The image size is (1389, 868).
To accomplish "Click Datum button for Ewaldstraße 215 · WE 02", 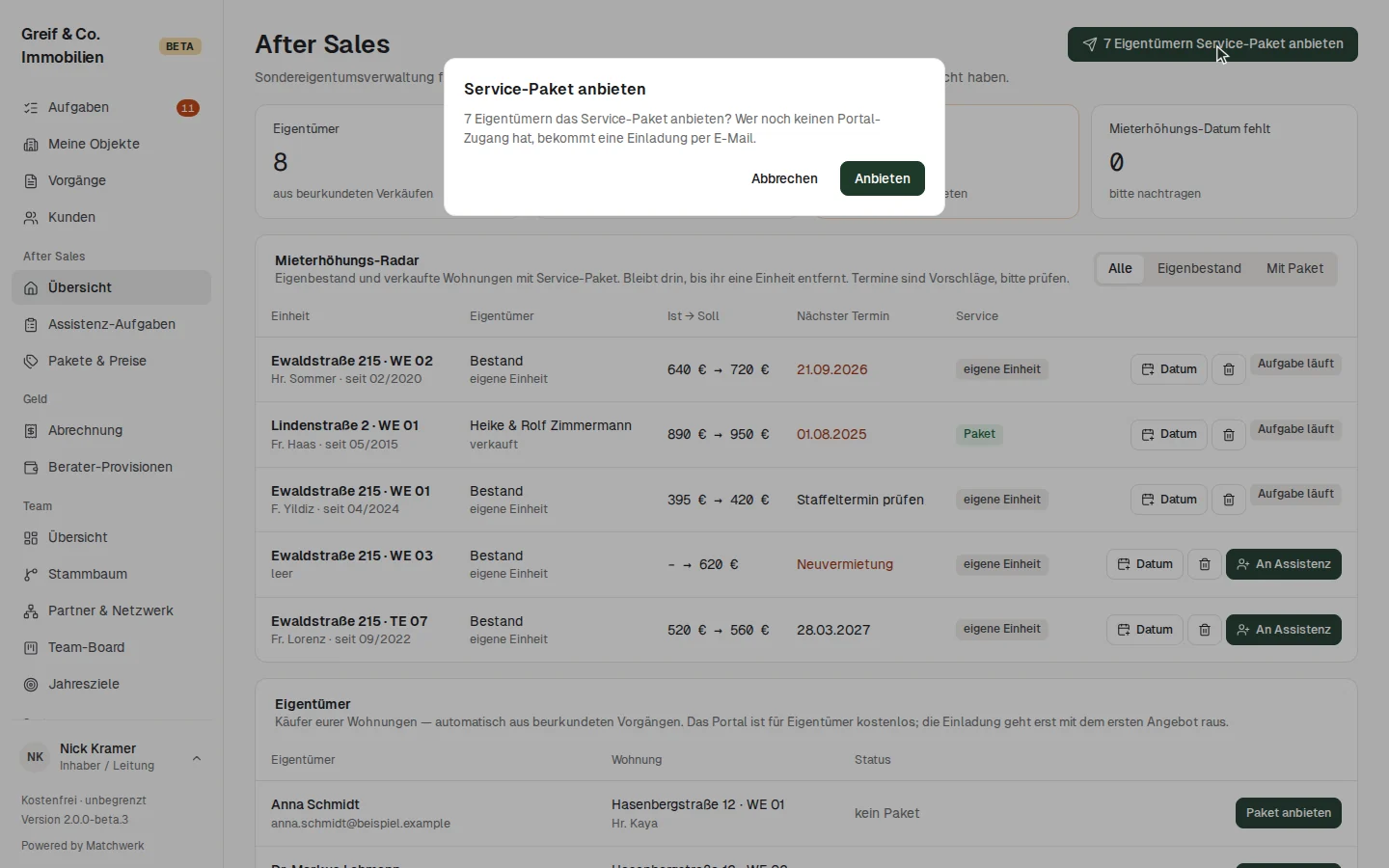I will [x=1168, y=369].
